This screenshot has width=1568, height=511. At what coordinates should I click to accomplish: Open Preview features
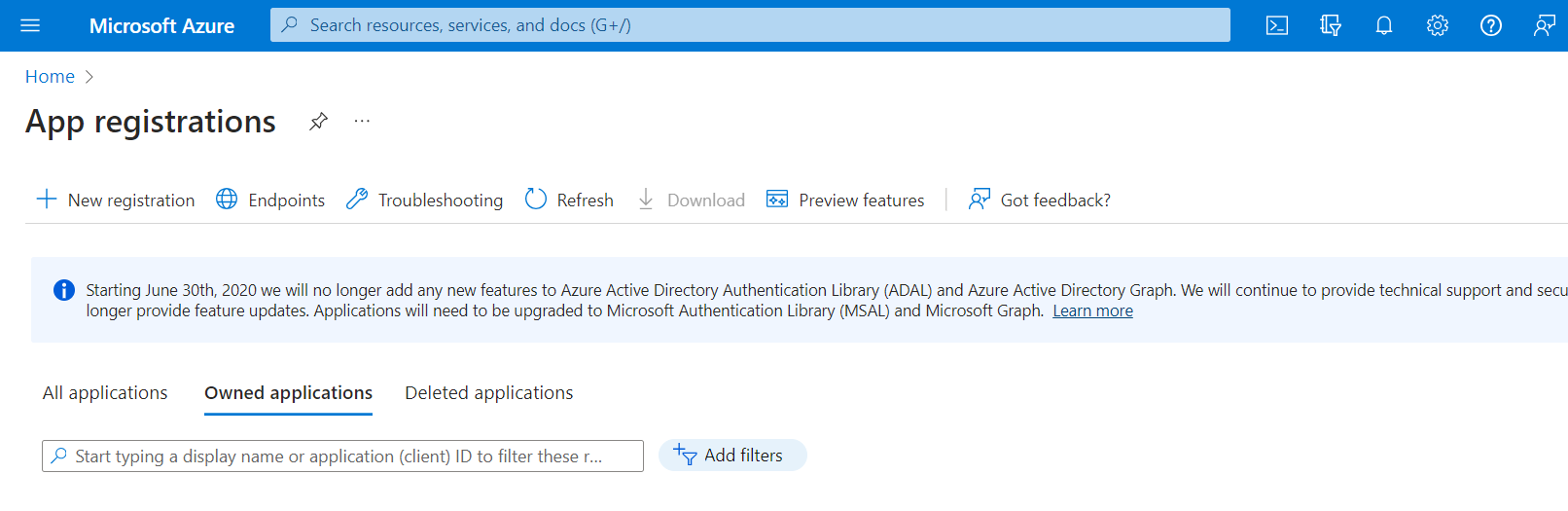pos(845,200)
